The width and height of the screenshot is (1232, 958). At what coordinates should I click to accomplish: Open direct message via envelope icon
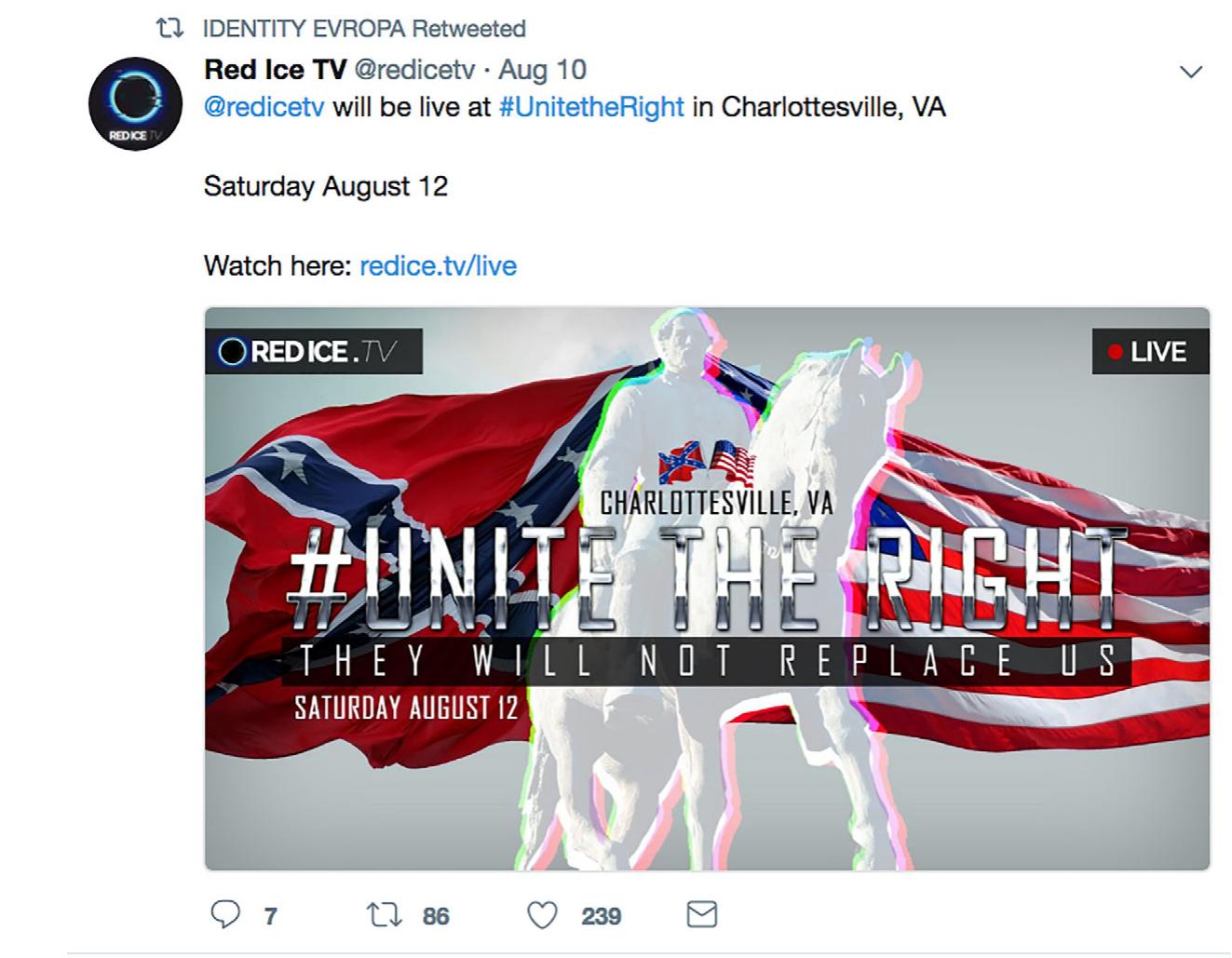click(x=702, y=915)
